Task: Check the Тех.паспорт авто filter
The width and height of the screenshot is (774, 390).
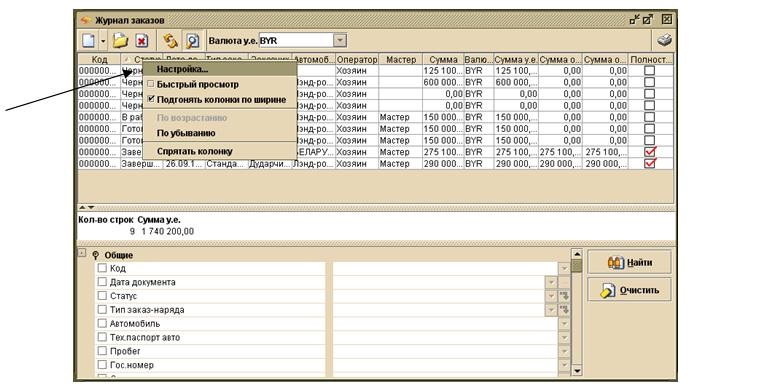Action: click(102, 337)
